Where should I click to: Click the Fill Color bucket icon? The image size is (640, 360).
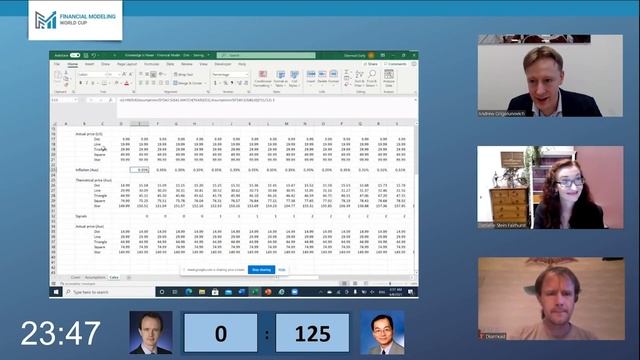(x=116, y=83)
